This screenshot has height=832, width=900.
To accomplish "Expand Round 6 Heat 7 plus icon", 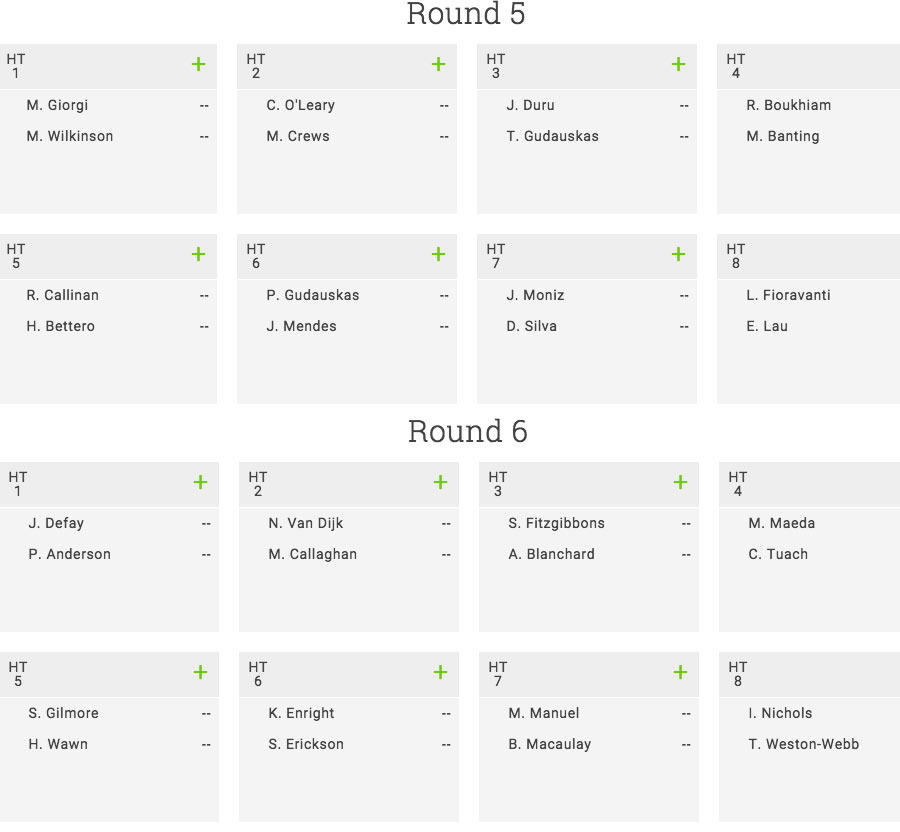I will coord(680,672).
